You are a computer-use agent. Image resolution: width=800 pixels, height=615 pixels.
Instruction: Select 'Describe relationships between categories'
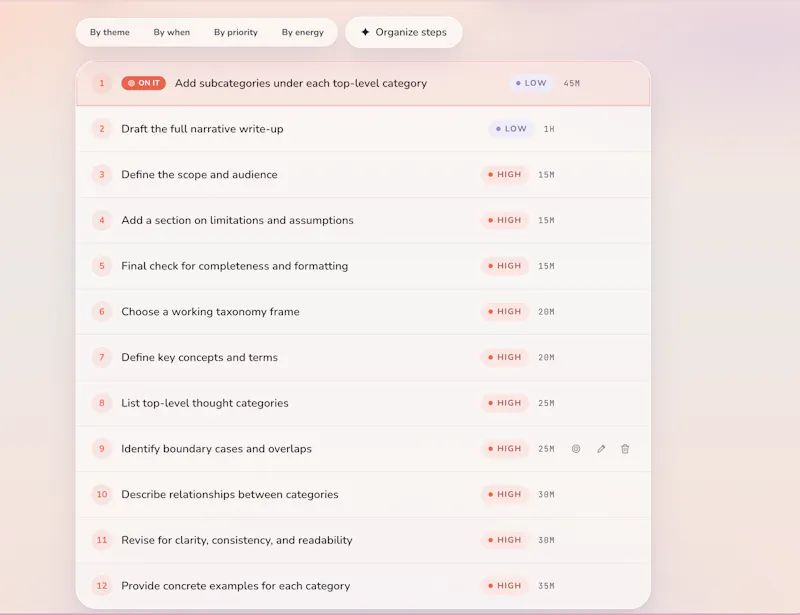click(x=230, y=495)
